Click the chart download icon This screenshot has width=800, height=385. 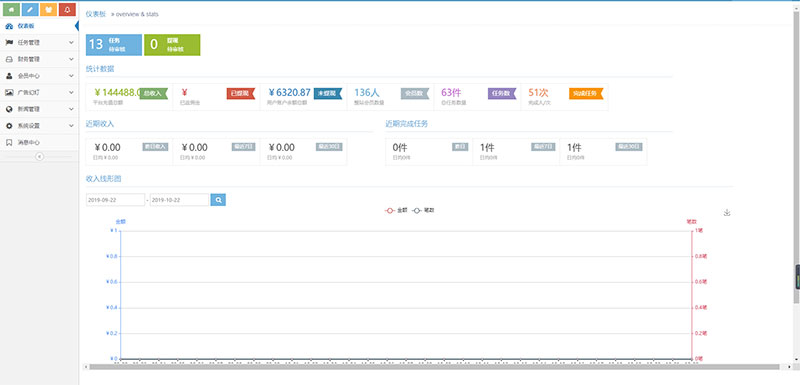(x=727, y=213)
